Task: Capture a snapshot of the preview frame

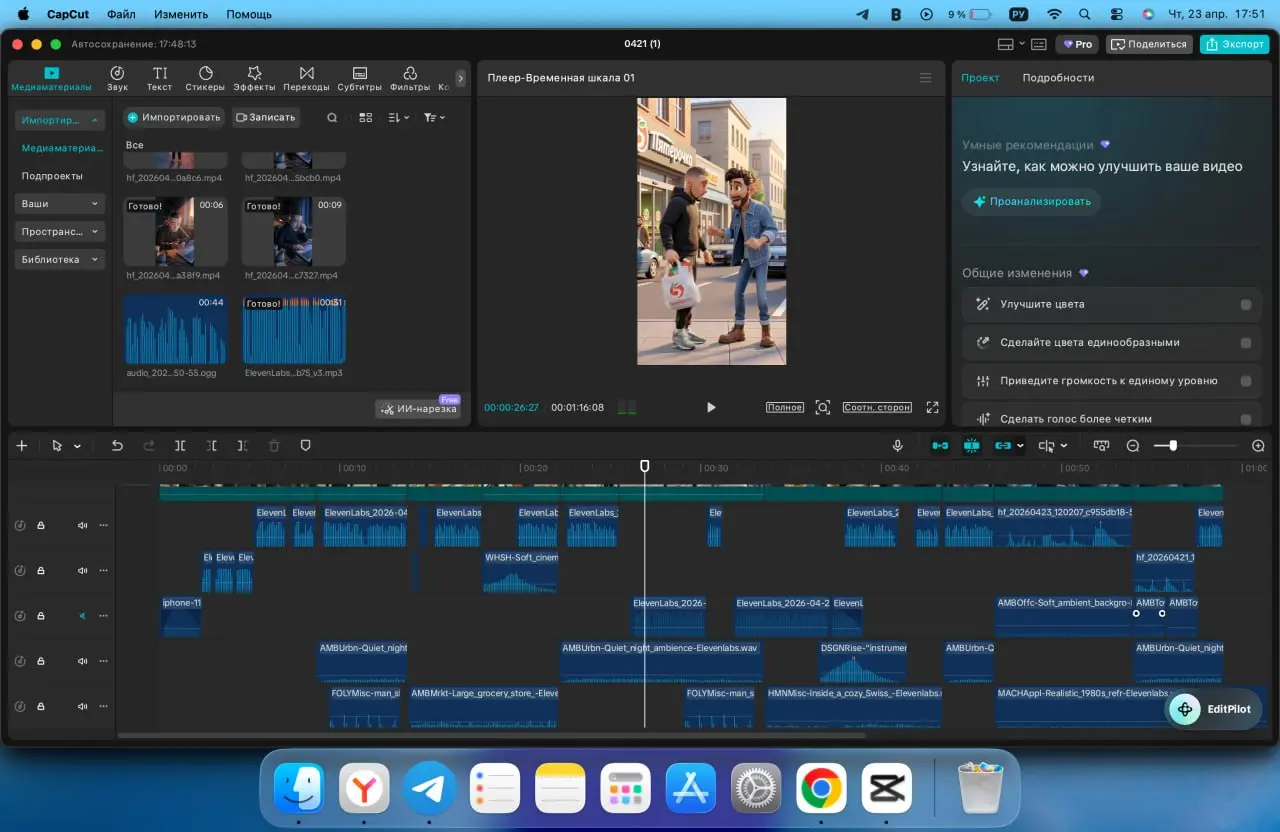Action: pos(823,408)
